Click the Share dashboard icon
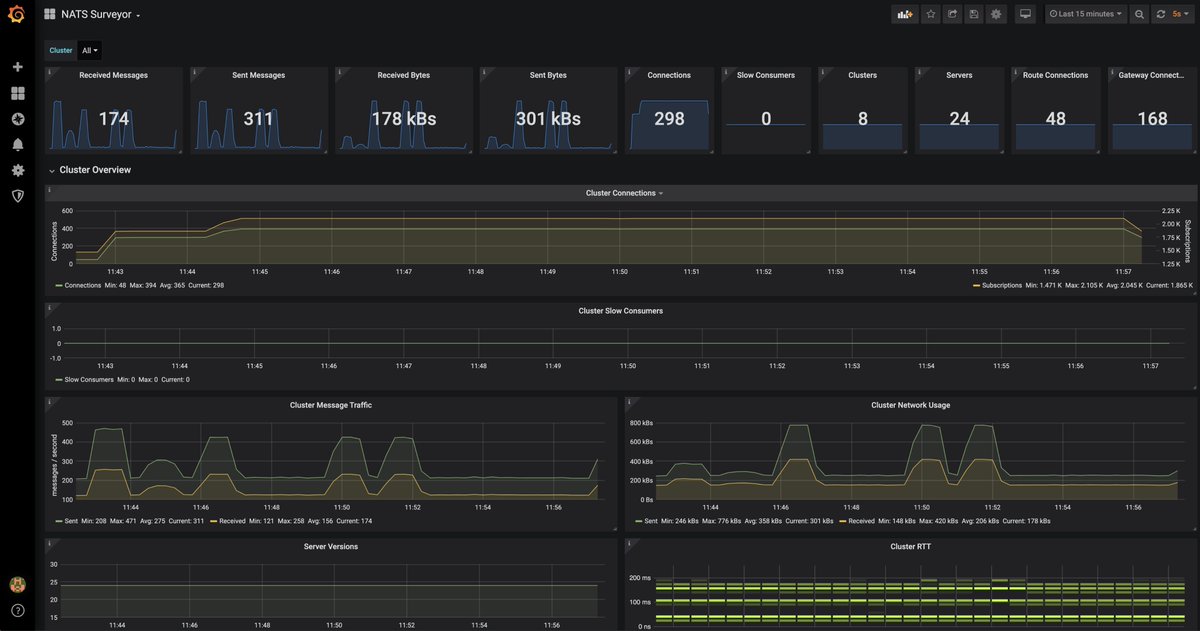Image resolution: width=1200 pixels, height=631 pixels. point(952,14)
